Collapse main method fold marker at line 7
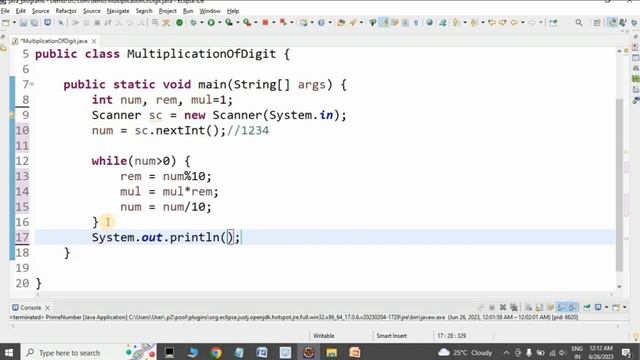640x360 pixels. (32, 84)
